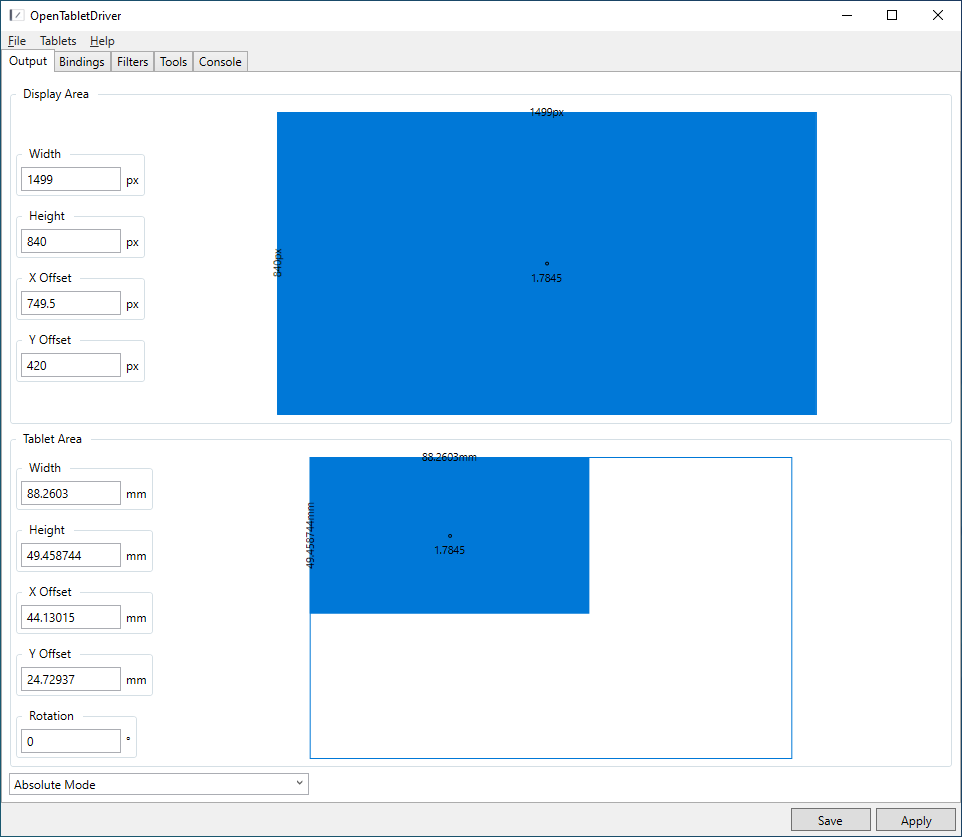Click the Tablet Area Height field
This screenshot has width=962, height=837.
71,555
